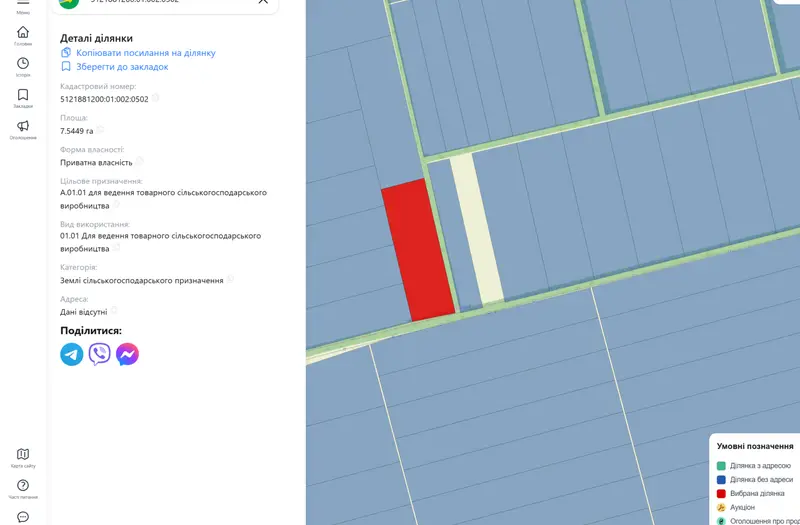This screenshot has height=525, width=800.
Task: Click green Ділянка з адресою legend swatch
Action: [x=721, y=466]
